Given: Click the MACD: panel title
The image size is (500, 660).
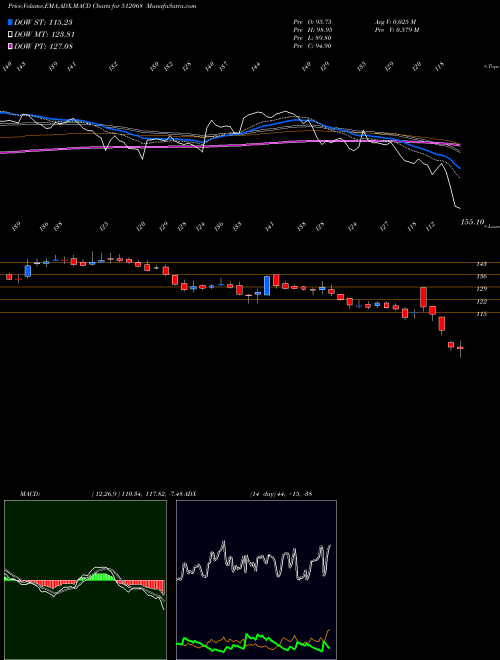Looking at the screenshot, I should tap(29, 494).
